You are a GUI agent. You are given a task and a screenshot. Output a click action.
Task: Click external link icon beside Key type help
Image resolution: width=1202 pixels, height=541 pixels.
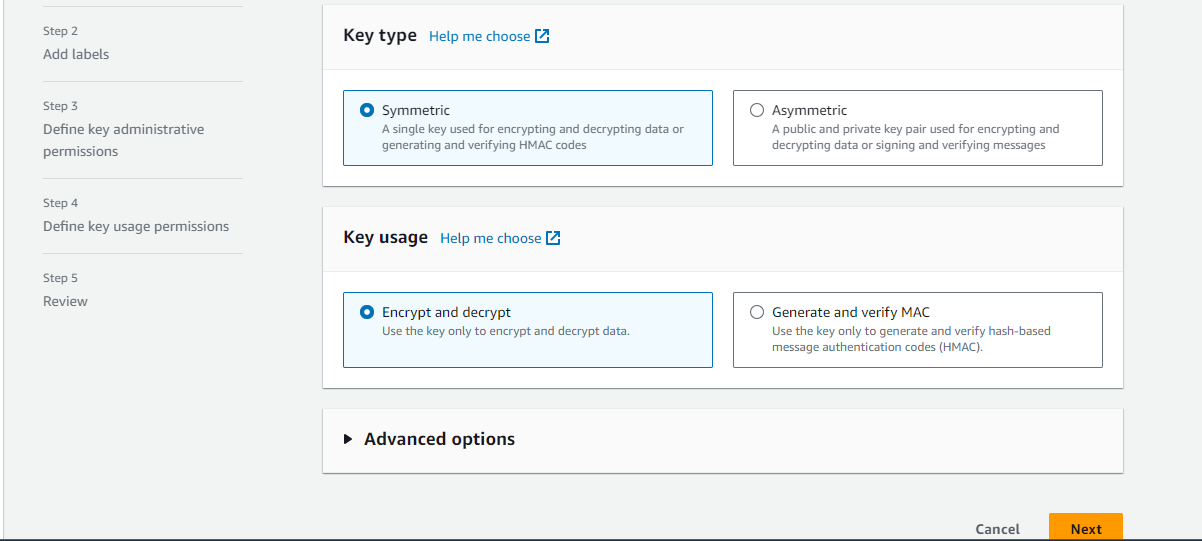click(x=542, y=36)
